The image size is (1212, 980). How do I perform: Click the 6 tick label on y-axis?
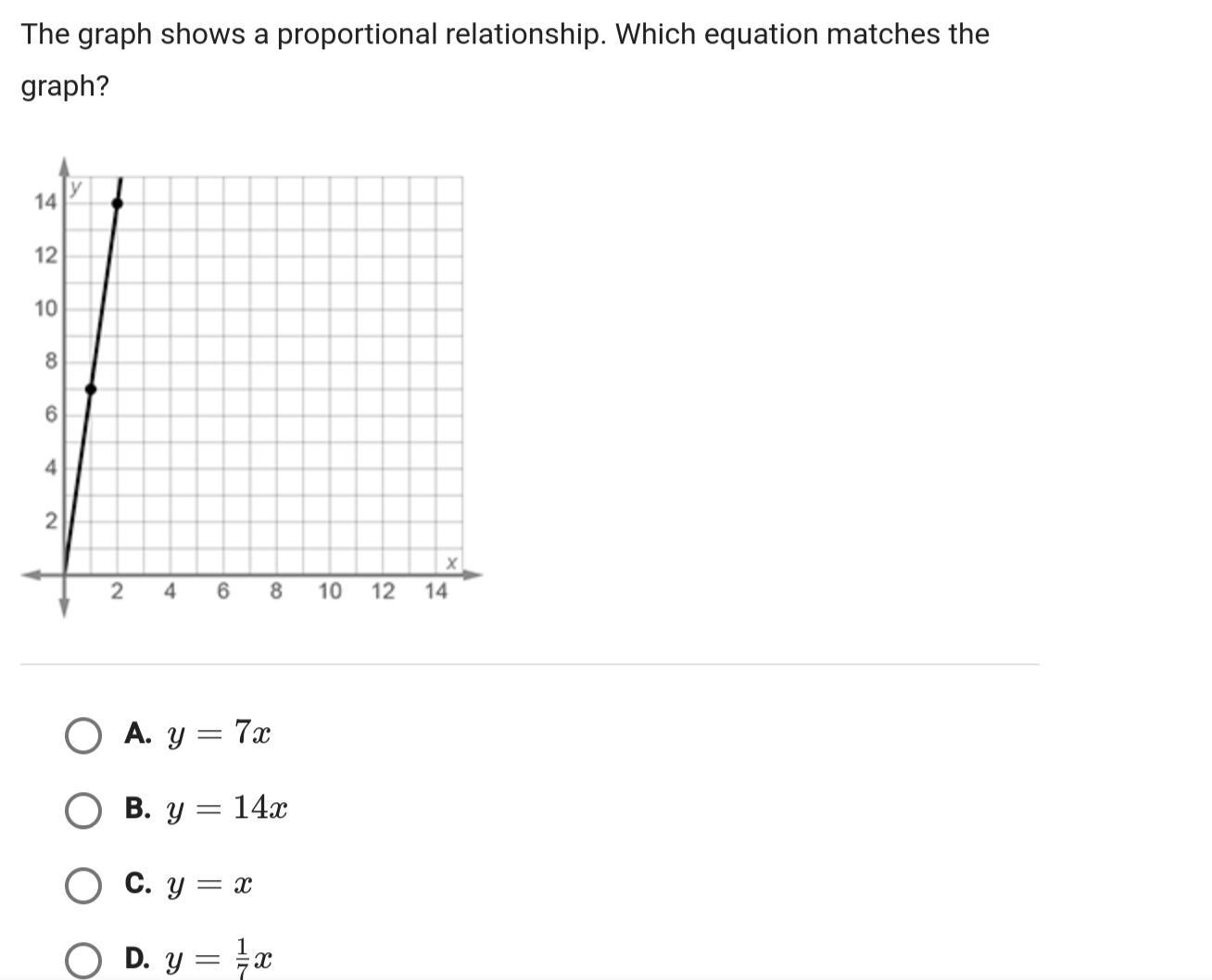50,415
